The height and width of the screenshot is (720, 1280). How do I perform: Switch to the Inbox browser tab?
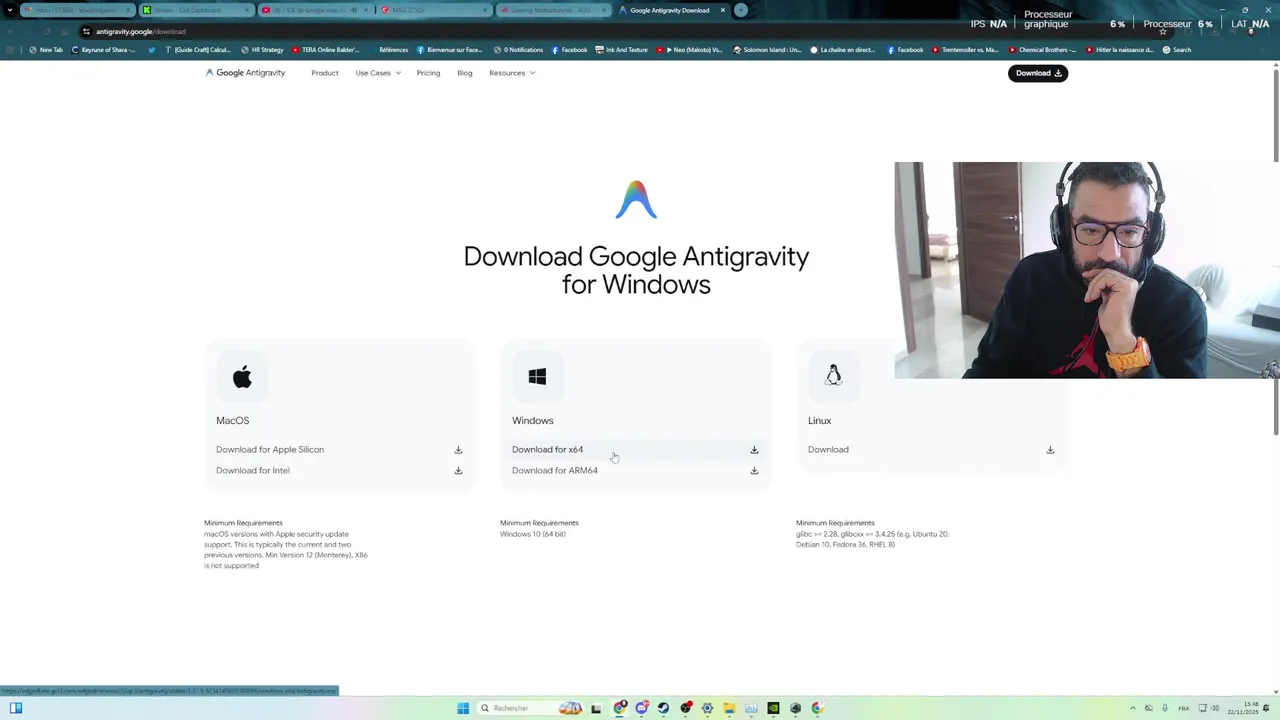click(76, 10)
